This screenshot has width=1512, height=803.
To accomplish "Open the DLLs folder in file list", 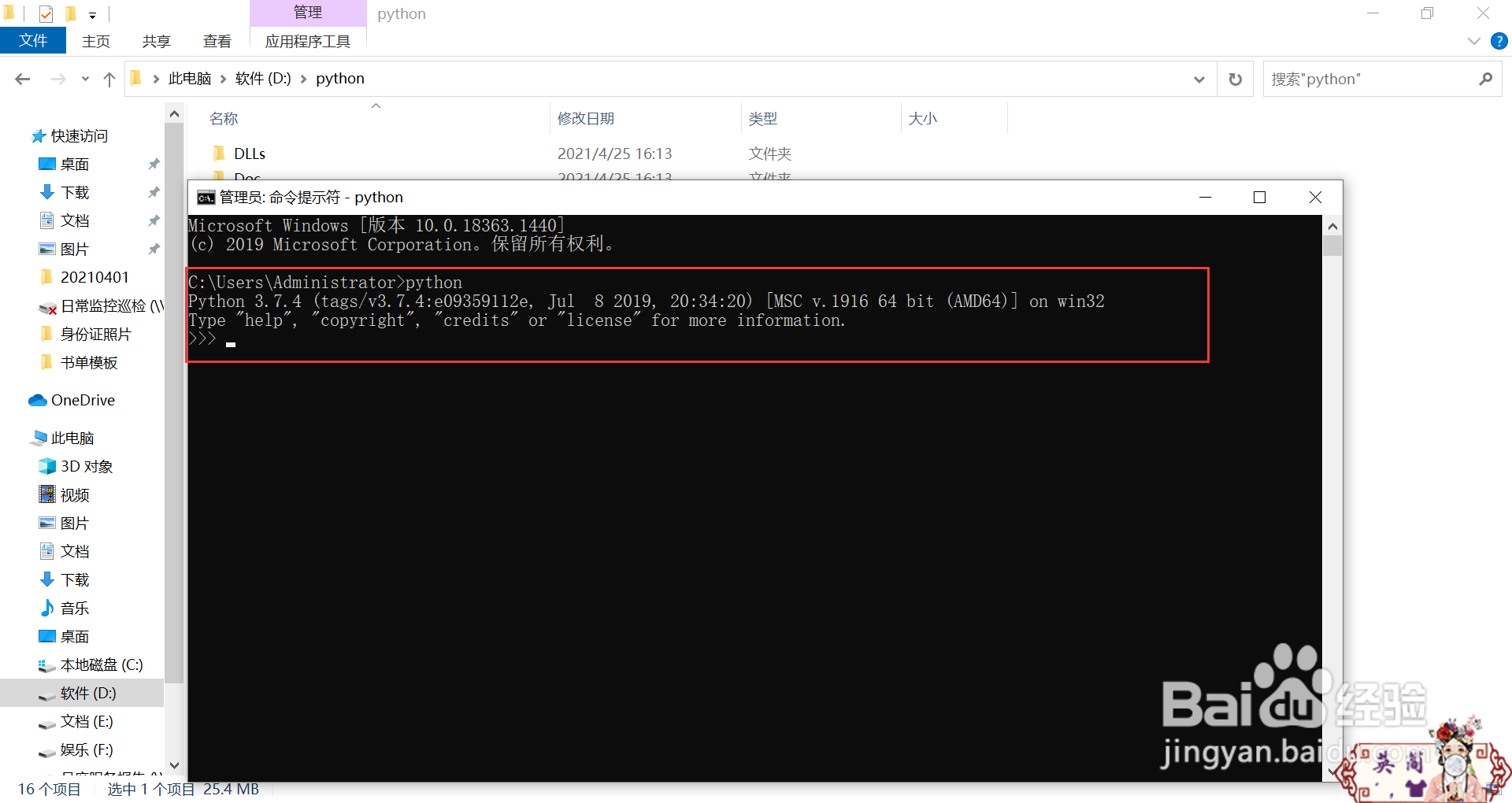I will tap(250, 153).
